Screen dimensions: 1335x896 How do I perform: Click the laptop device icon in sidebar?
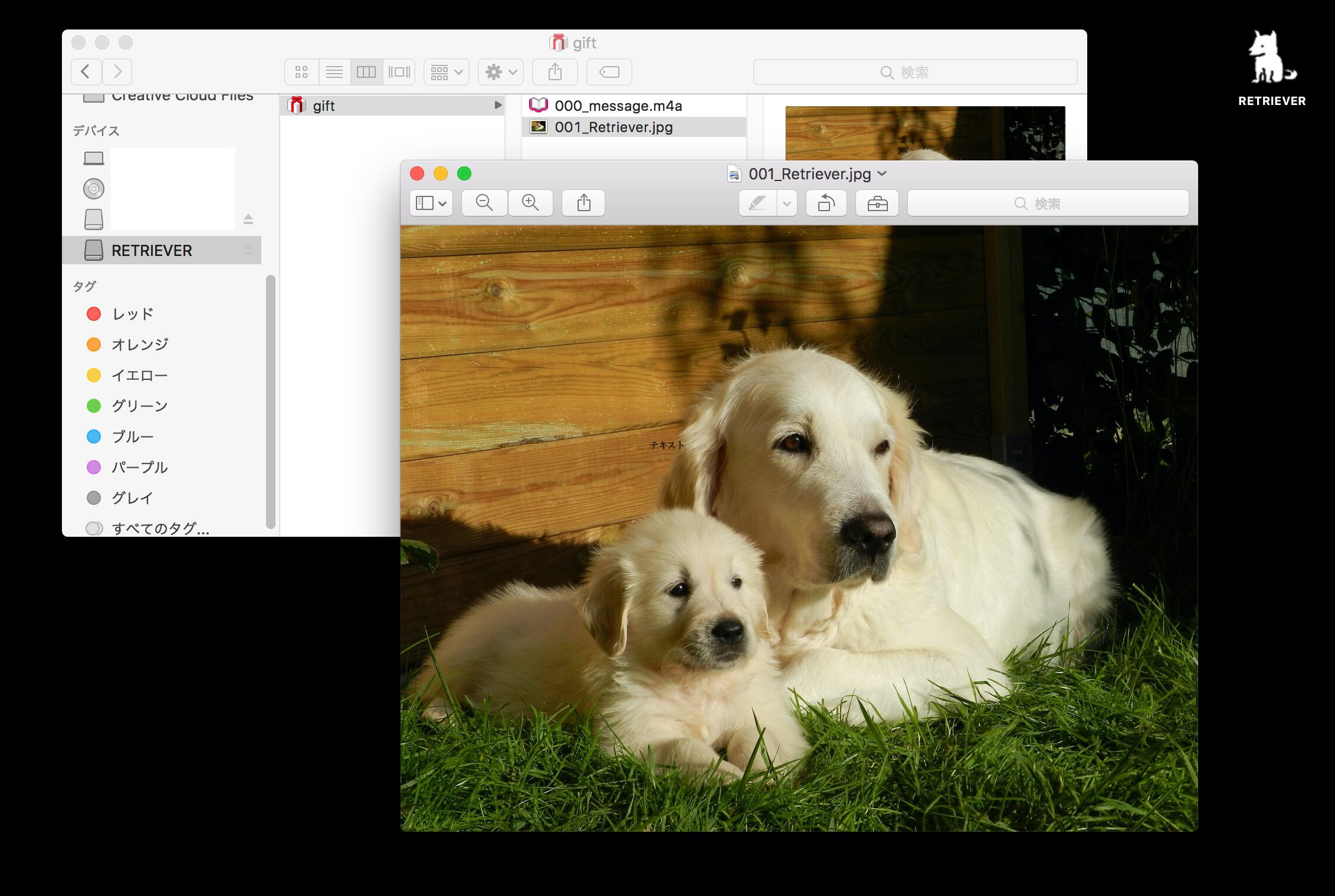(x=94, y=158)
